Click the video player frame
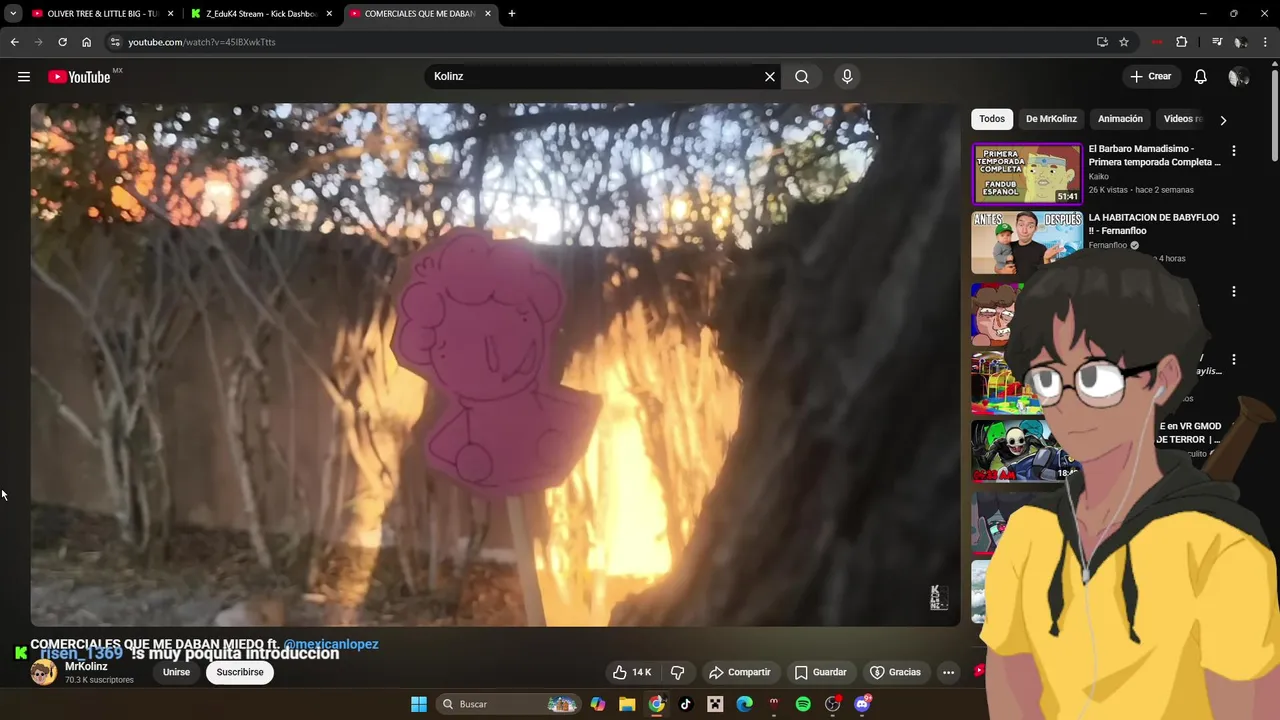 tap(495, 365)
